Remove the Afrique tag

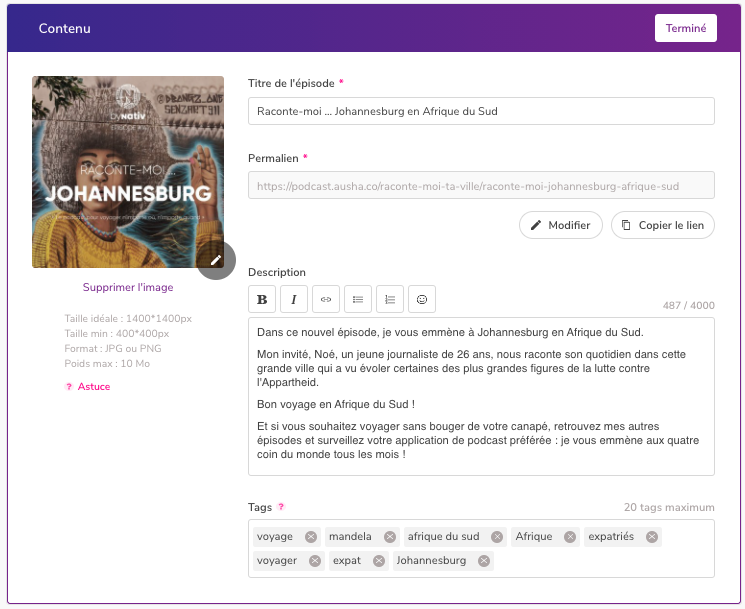[570, 537]
